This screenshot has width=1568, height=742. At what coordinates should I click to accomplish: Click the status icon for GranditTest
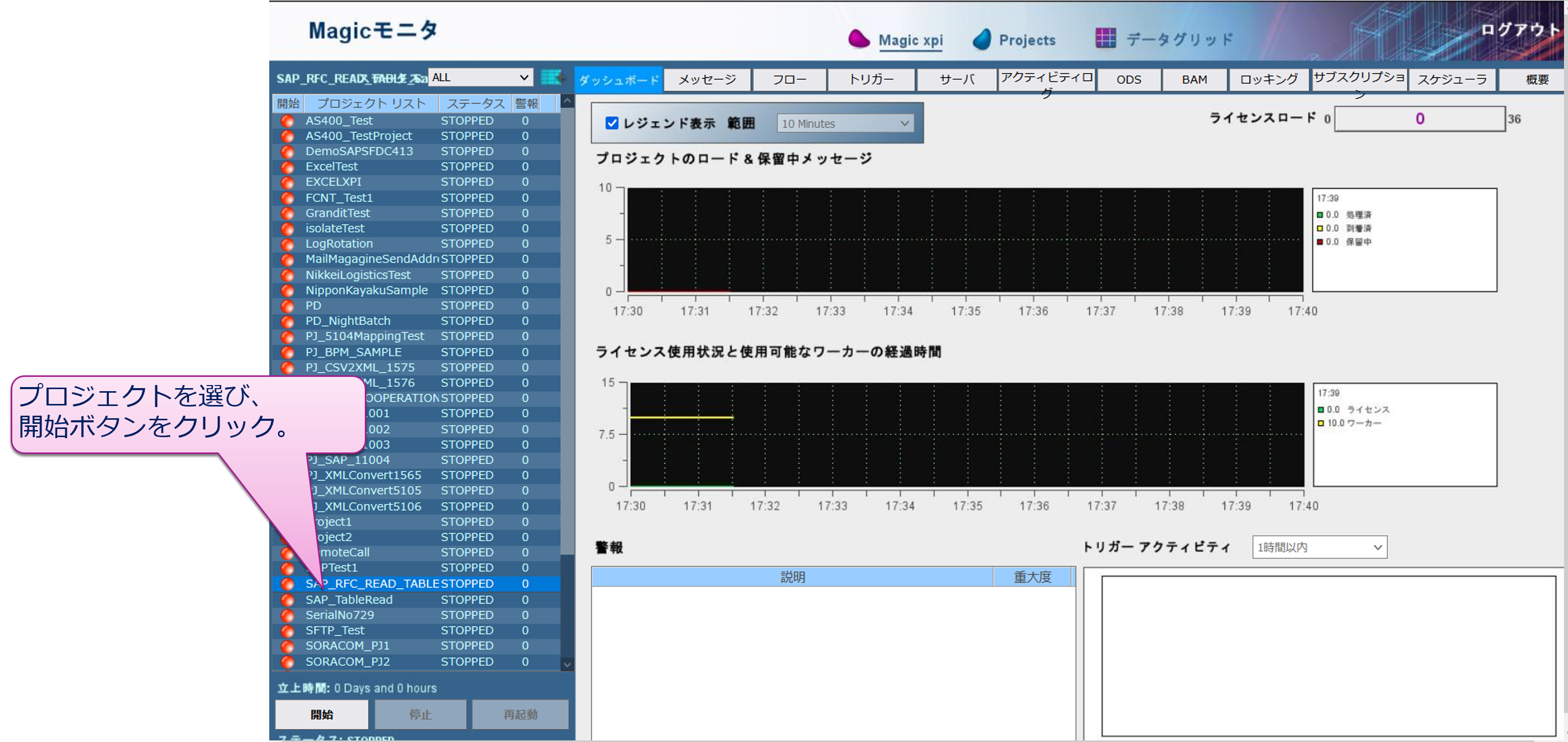[287, 213]
